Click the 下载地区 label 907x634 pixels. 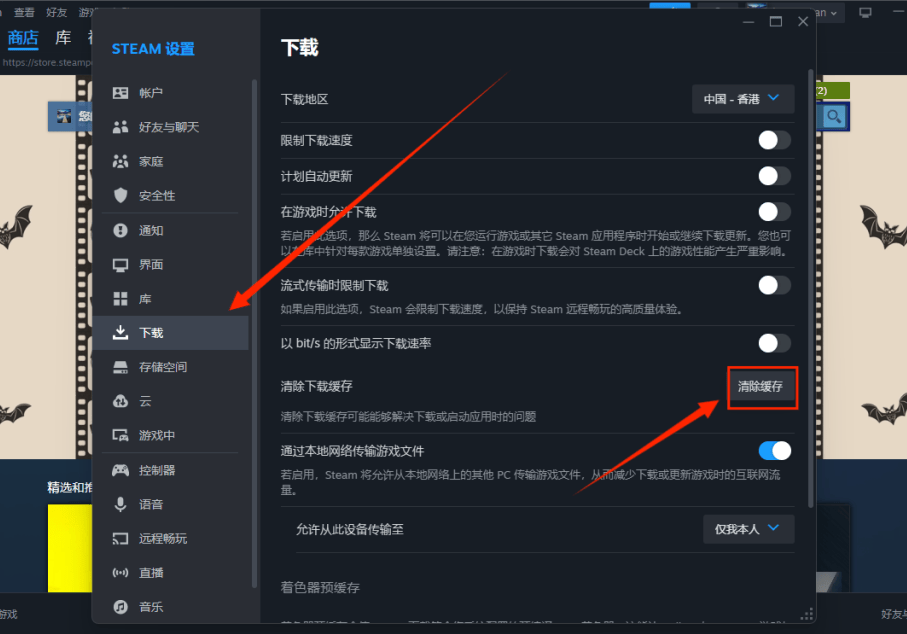coord(304,99)
